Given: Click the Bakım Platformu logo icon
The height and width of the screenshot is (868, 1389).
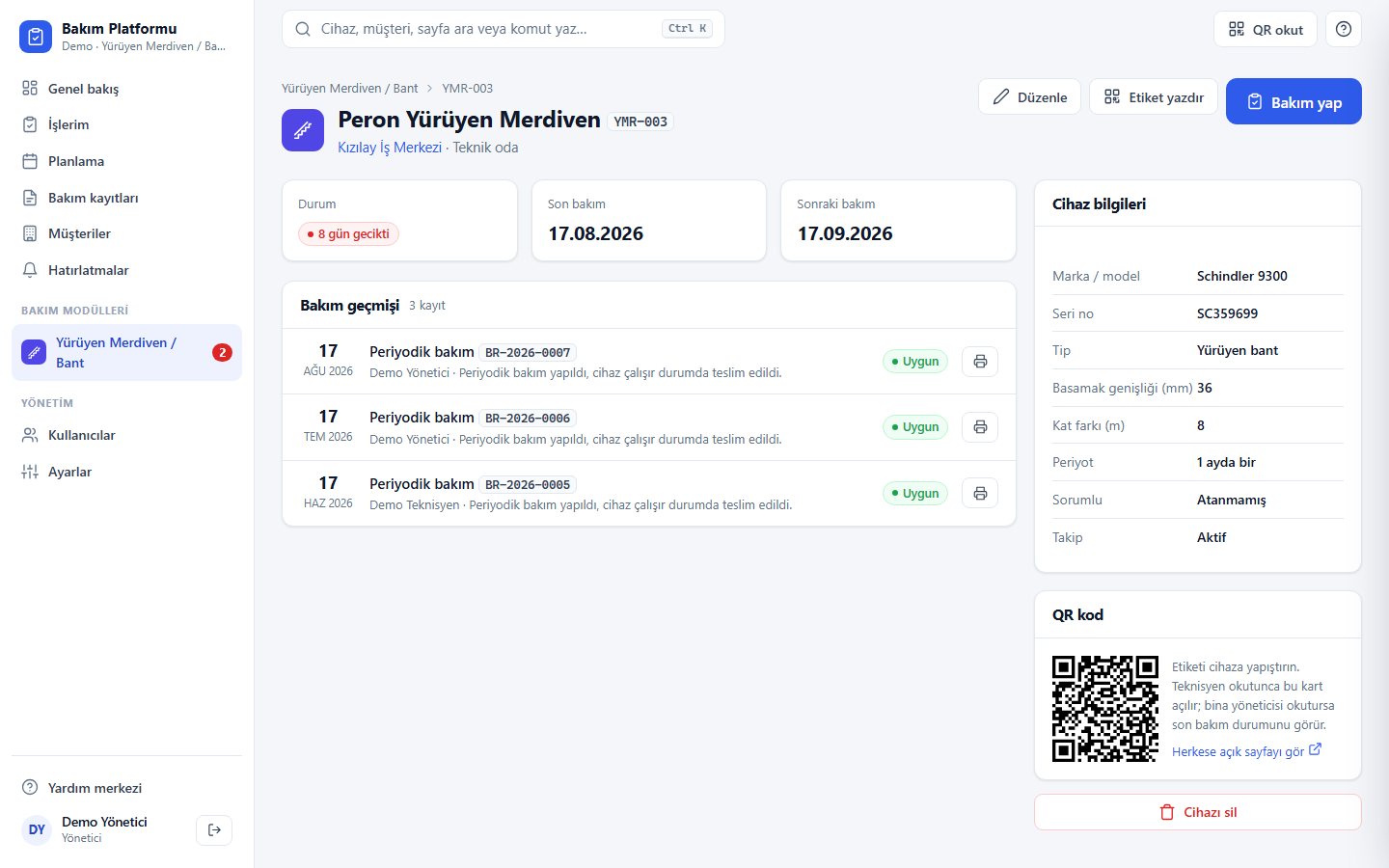Looking at the screenshot, I should tap(36, 37).
